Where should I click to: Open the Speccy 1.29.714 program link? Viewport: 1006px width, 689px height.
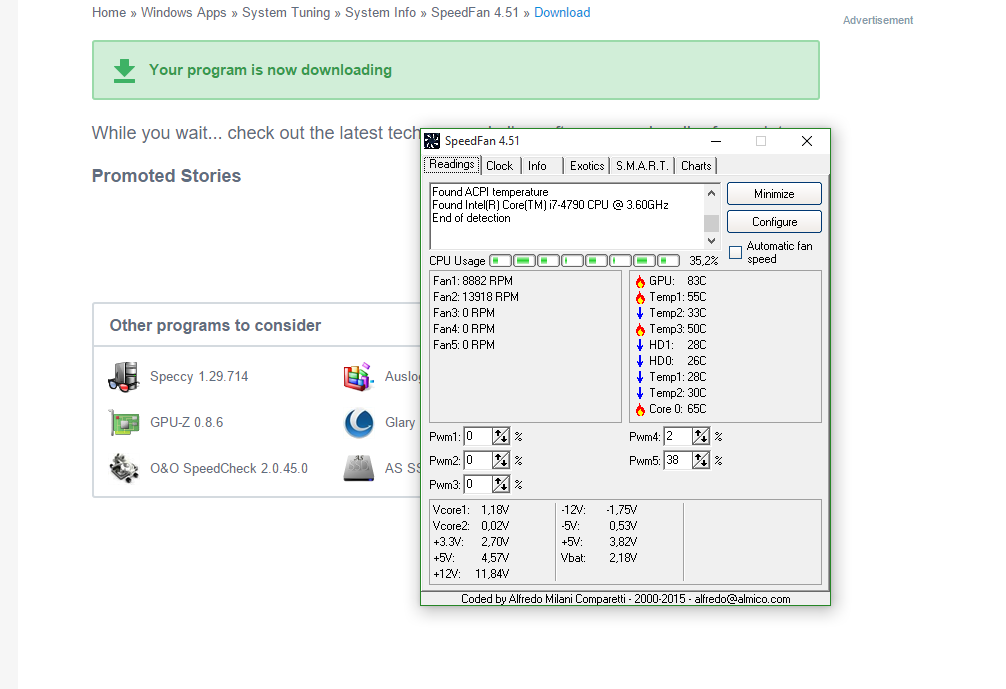pos(199,377)
